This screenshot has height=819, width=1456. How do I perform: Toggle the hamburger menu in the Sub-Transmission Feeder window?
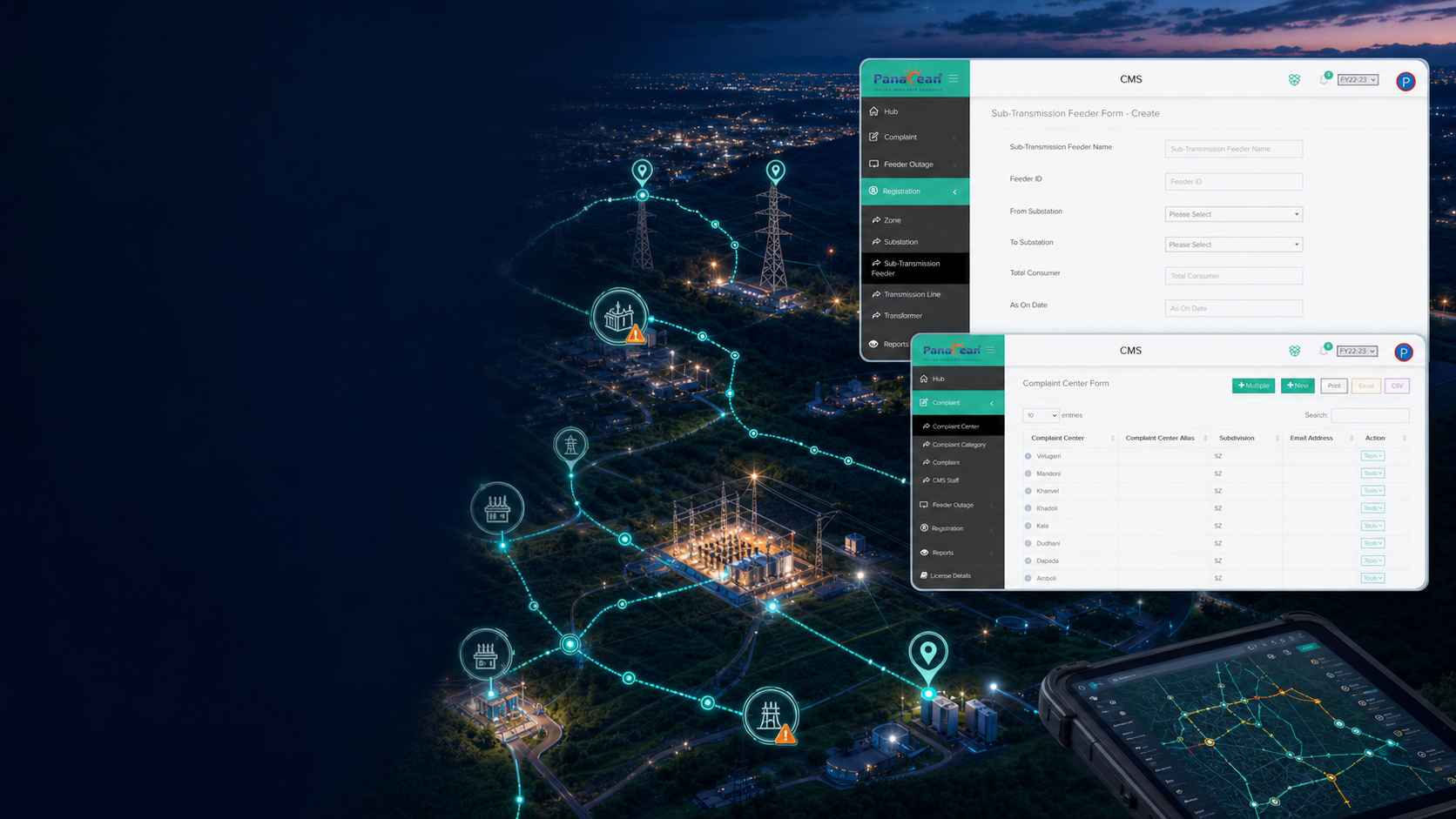point(954,78)
